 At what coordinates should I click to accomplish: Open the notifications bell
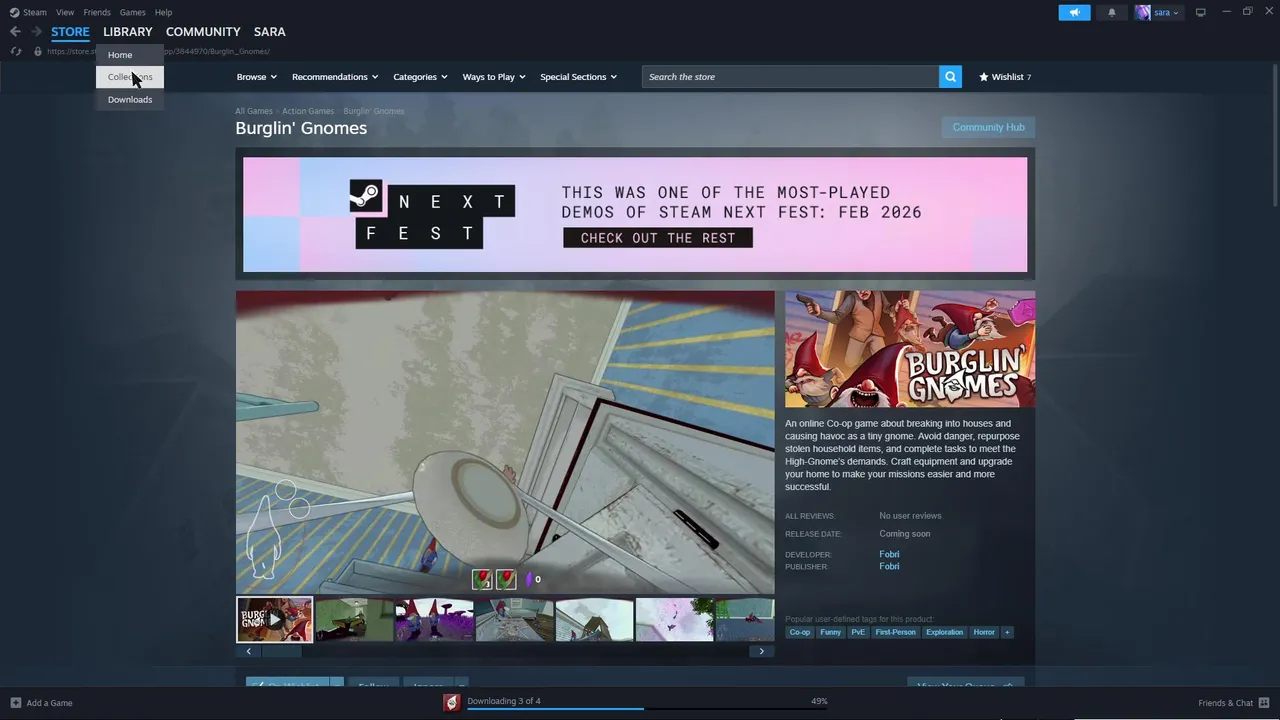[1111, 12]
